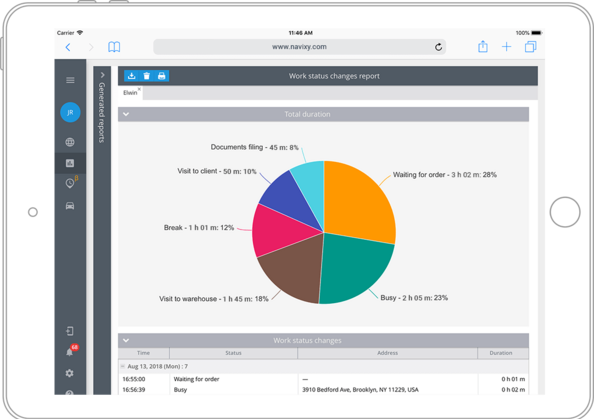
Task: Close the Elwin tab
Action: (x=139, y=89)
